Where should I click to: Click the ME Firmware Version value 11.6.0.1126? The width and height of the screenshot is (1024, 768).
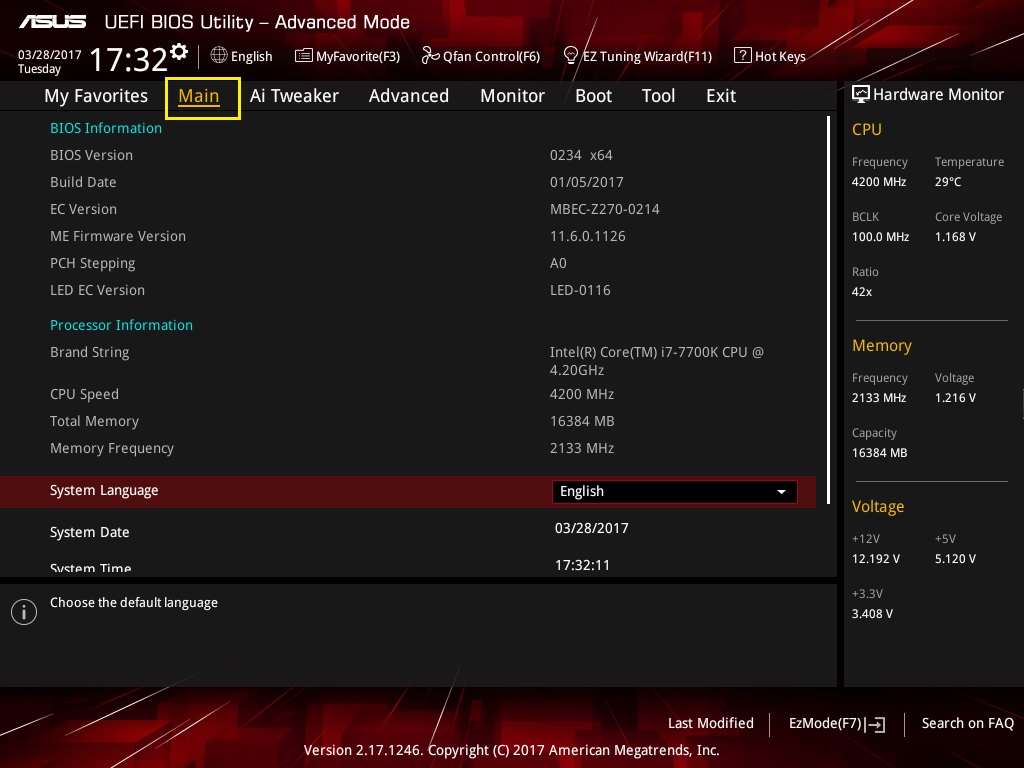tap(588, 236)
